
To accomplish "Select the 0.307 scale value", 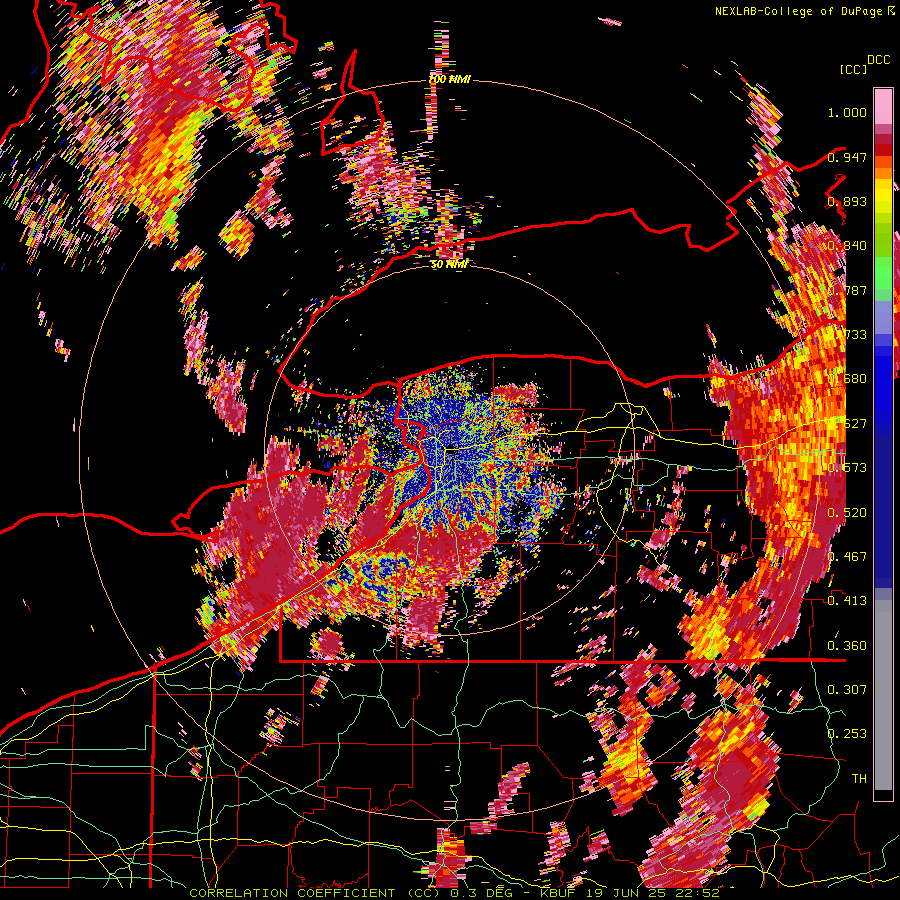I will coord(847,689).
